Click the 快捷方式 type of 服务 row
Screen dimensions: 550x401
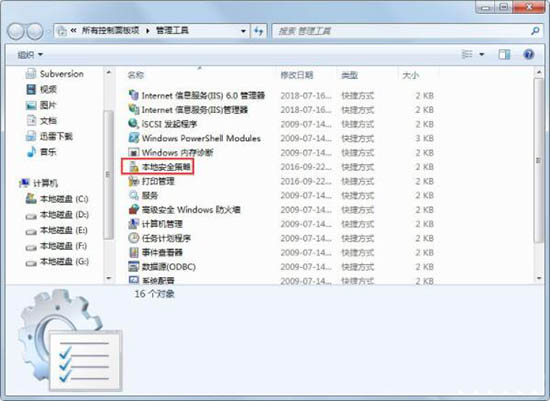(358, 195)
